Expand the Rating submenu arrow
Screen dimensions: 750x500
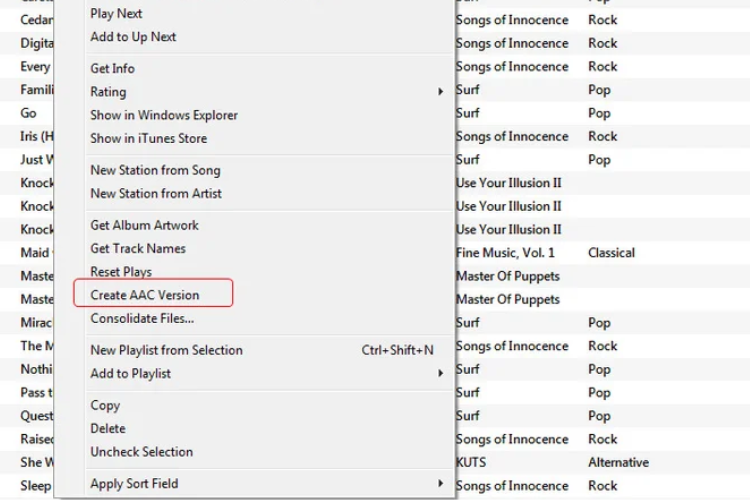tap(440, 92)
